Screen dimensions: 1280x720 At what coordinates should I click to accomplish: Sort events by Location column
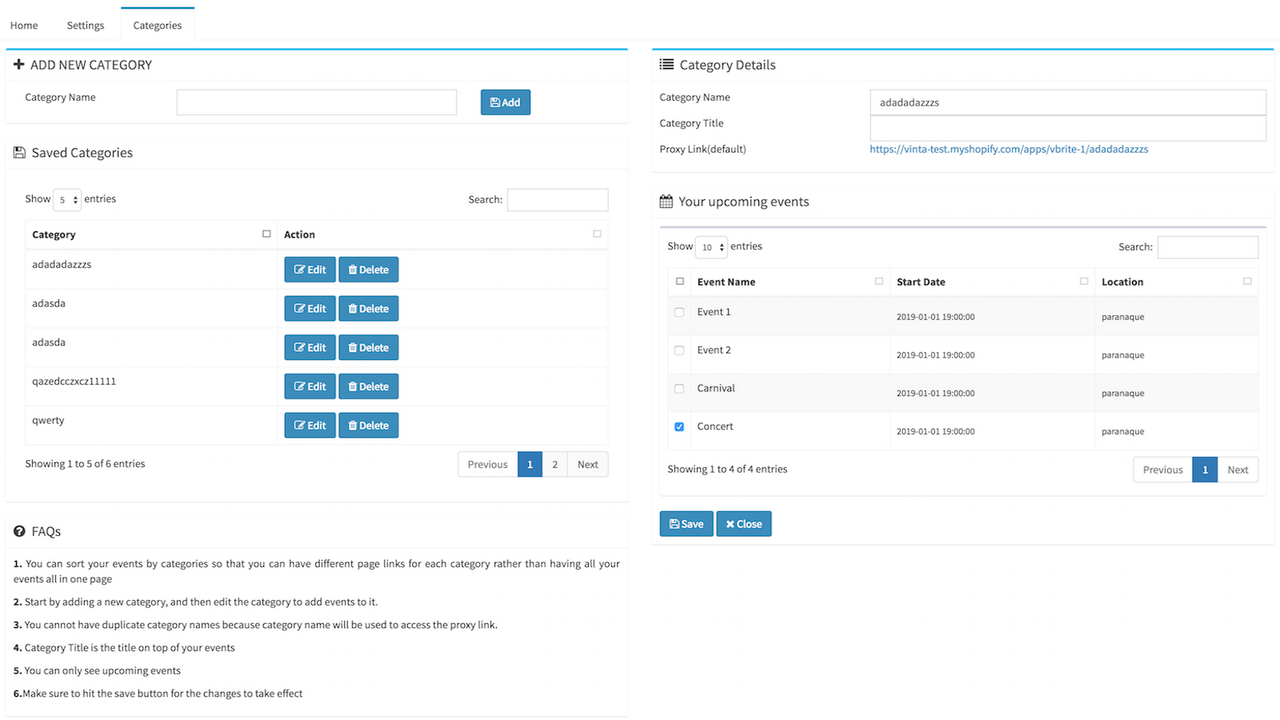click(x=1176, y=282)
